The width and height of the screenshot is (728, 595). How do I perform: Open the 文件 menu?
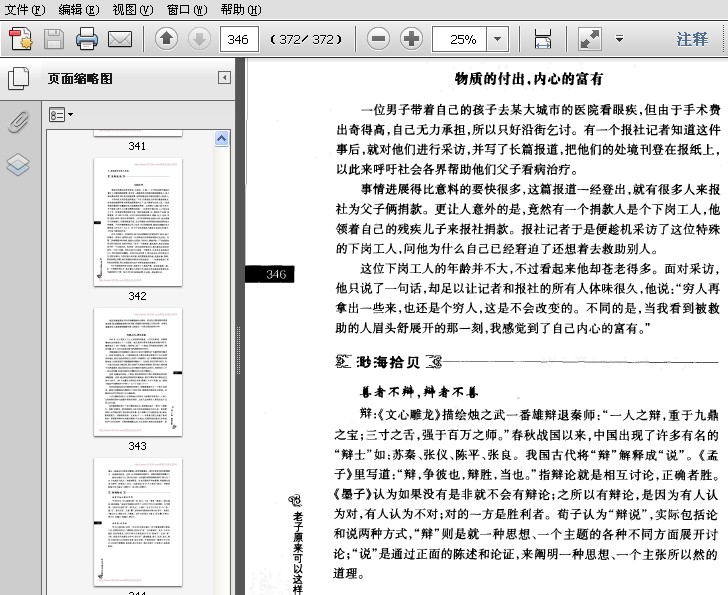(25, 9)
